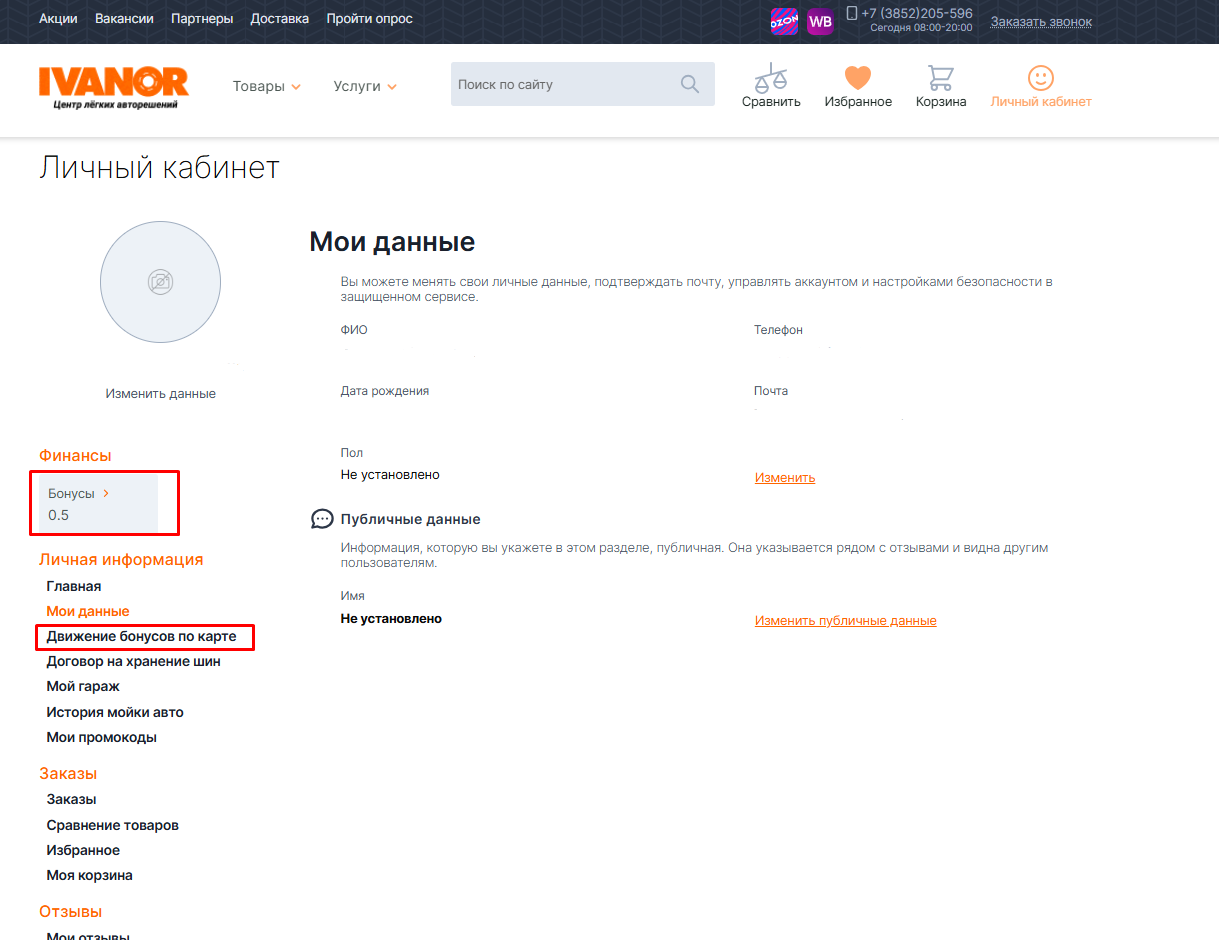
Task: Open Мой гараж in sidebar
Action: click(83, 686)
